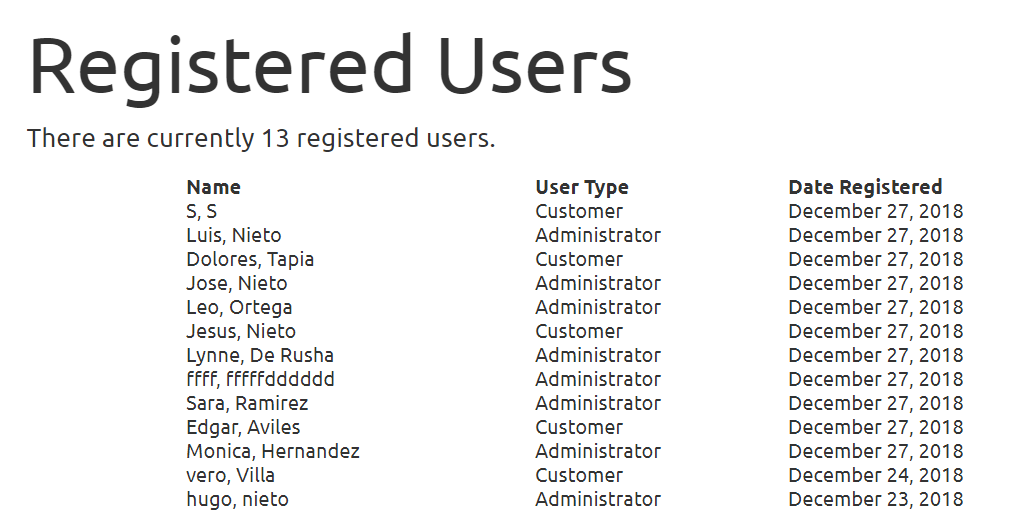Select the name Luis, Nieto

click(234, 235)
